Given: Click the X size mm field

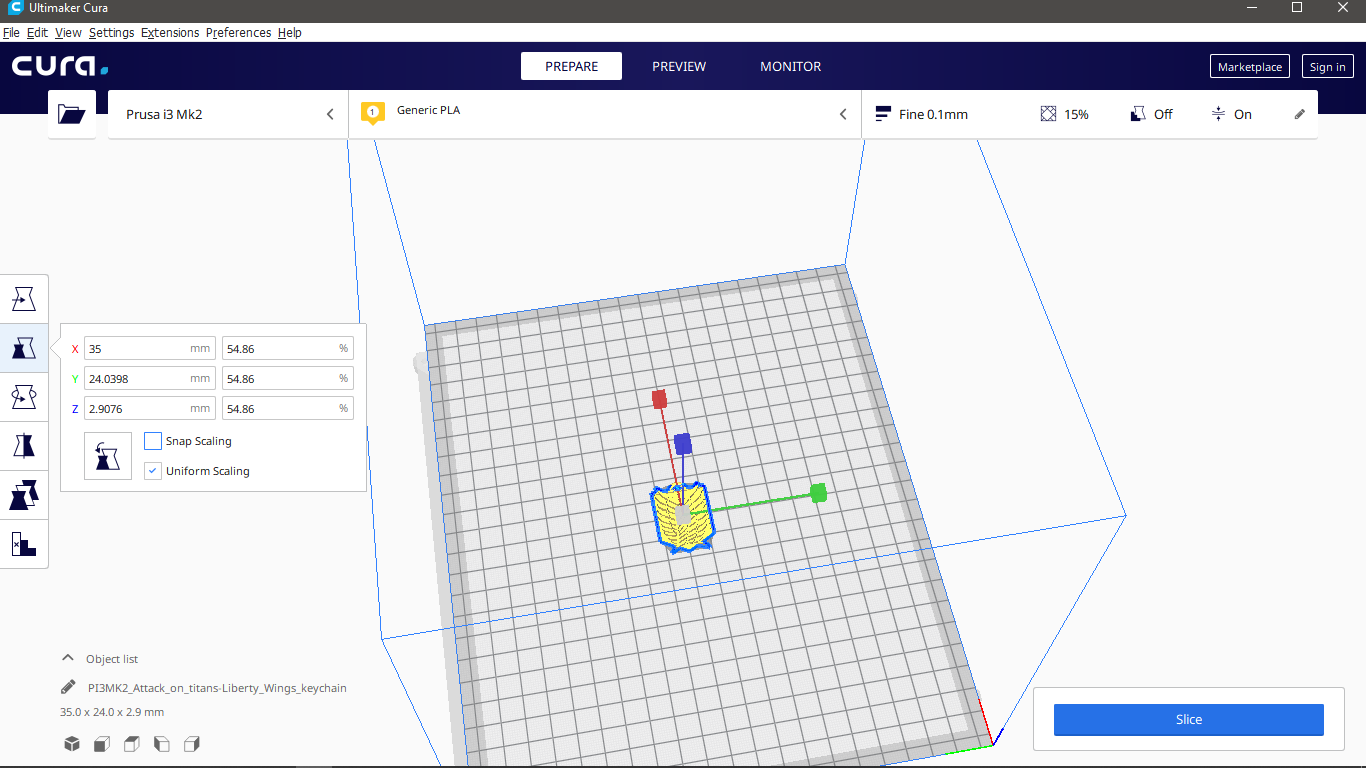Looking at the screenshot, I should pos(150,349).
